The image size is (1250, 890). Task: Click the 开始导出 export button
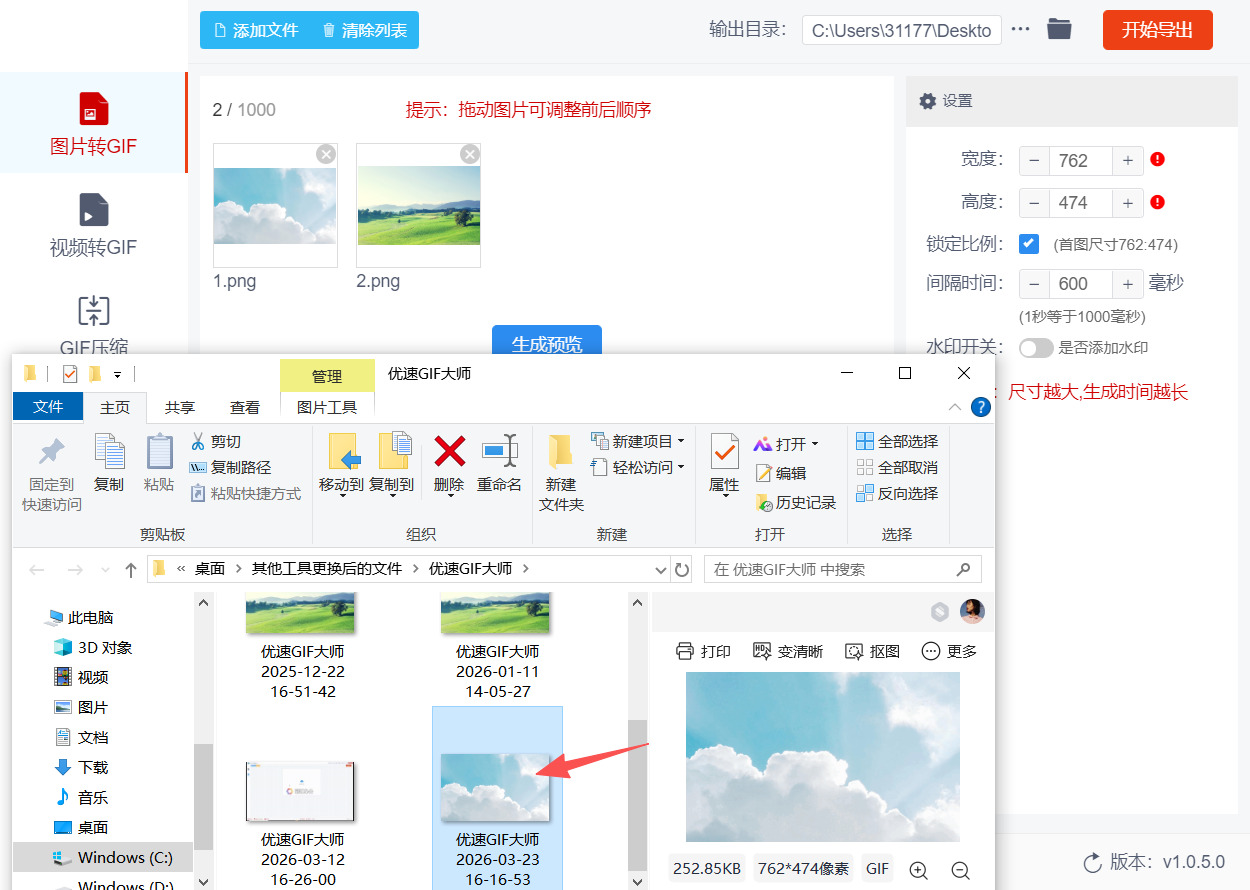[x=1157, y=29]
